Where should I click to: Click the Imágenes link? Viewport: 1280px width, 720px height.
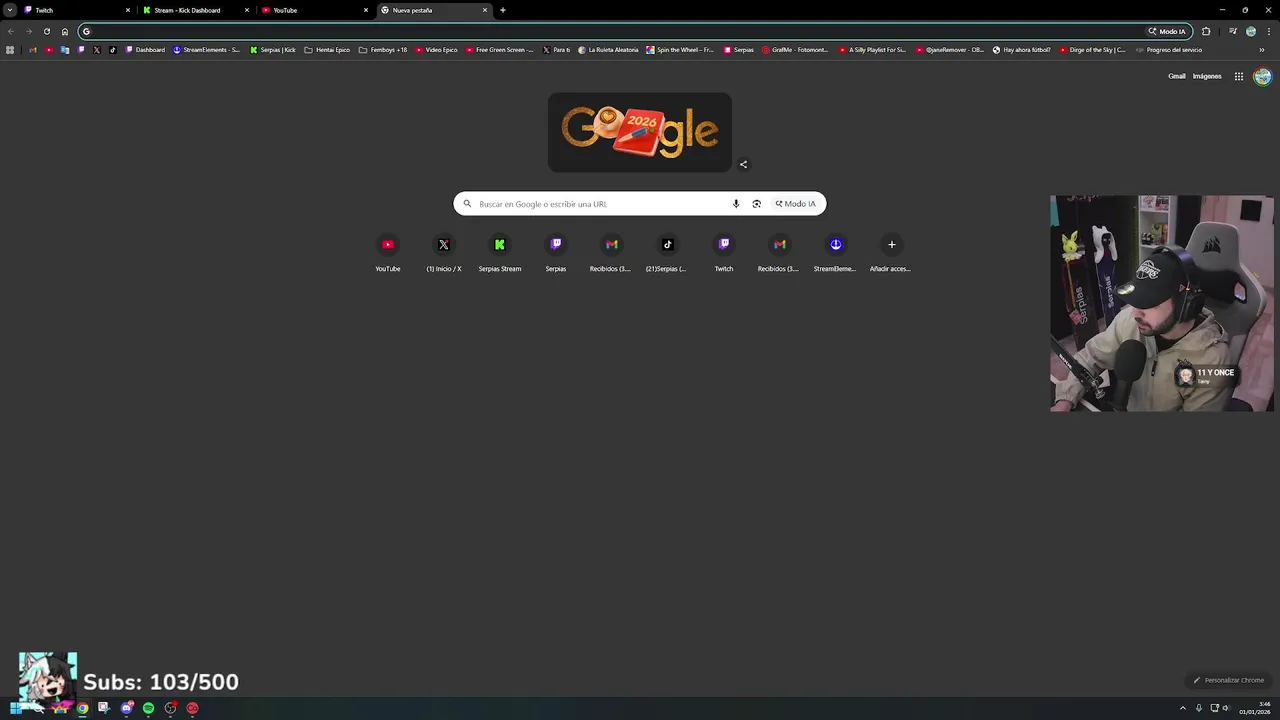[1207, 76]
